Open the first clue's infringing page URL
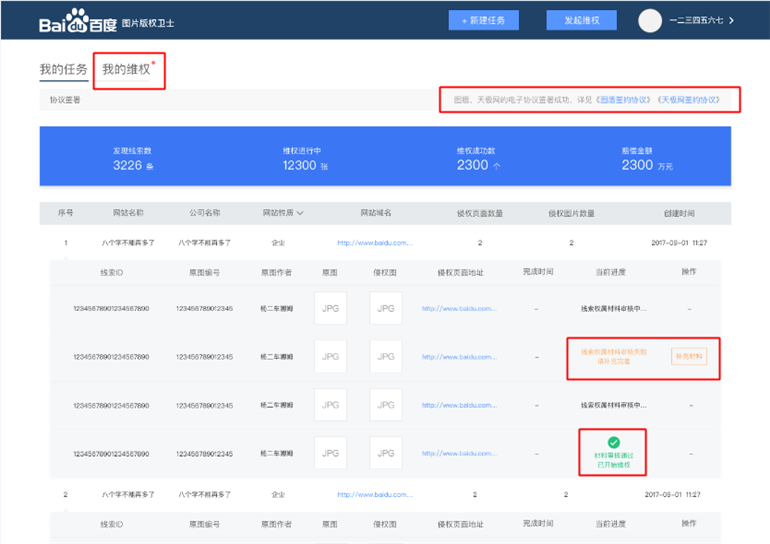 459,308
